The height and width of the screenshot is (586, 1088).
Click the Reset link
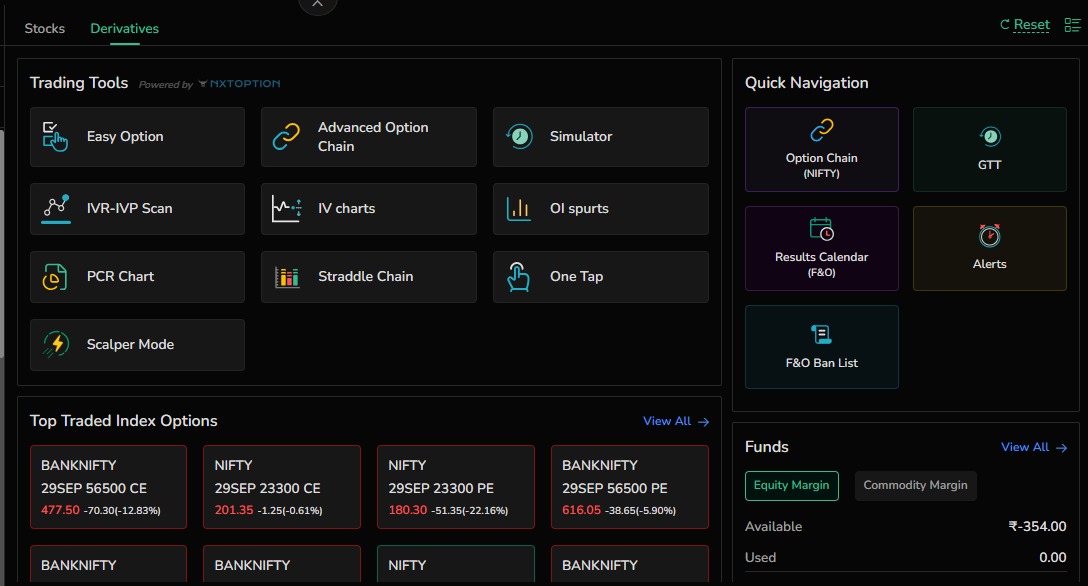[1031, 25]
